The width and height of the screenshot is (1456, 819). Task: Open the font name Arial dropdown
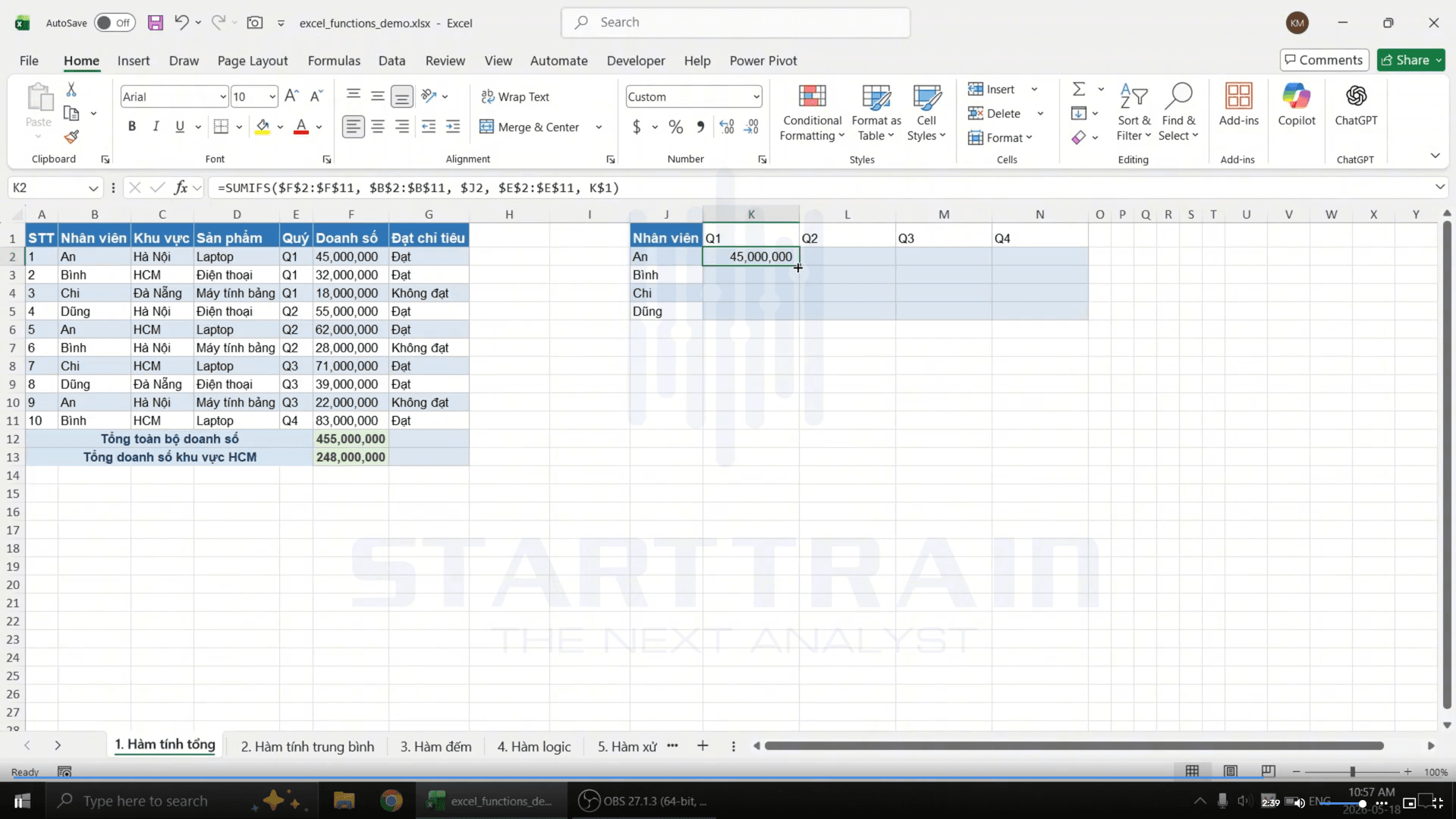(222, 97)
